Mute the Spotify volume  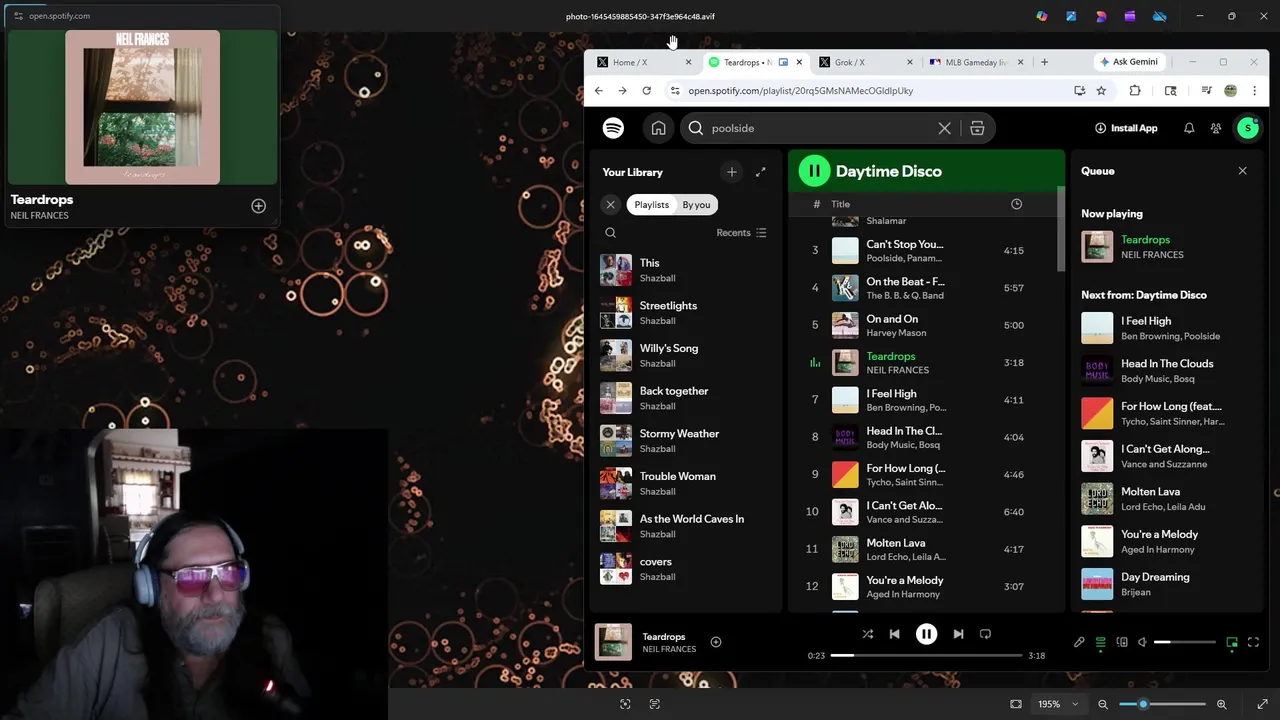click(1142, 643)
